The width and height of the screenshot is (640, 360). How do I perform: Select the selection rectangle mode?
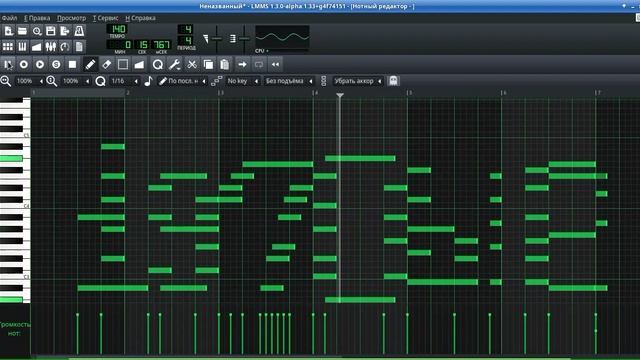(123, 64)
